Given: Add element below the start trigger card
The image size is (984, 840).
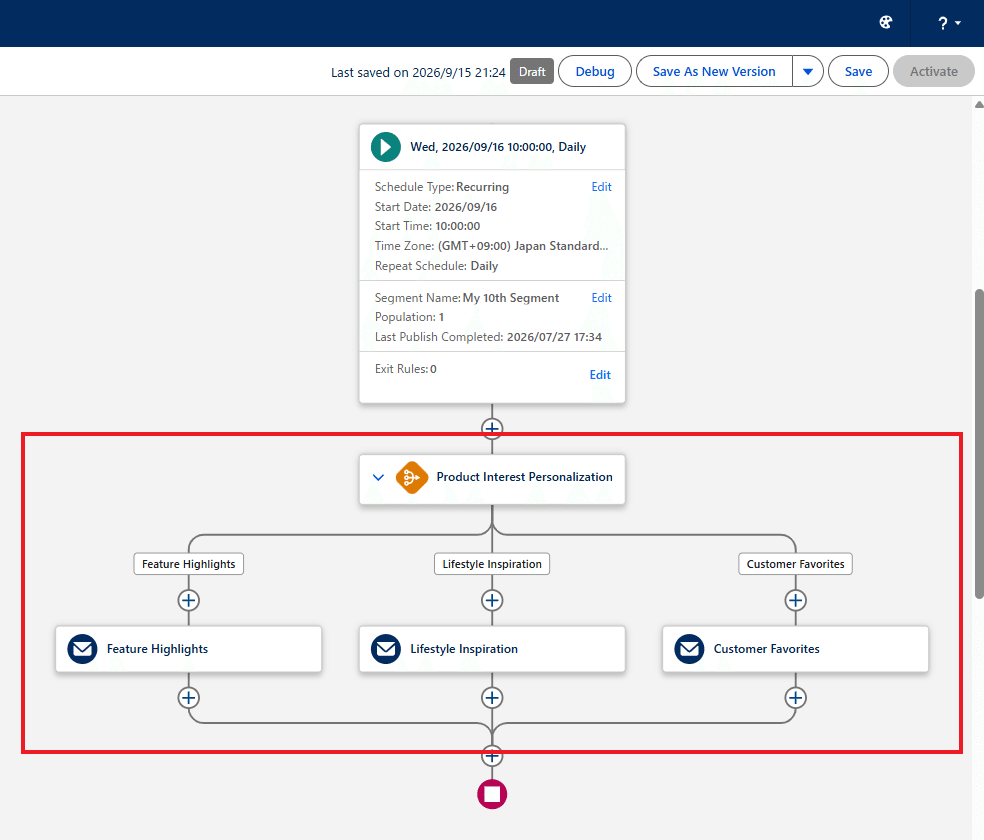Looking at the screenshot, I should coord(492,428).
